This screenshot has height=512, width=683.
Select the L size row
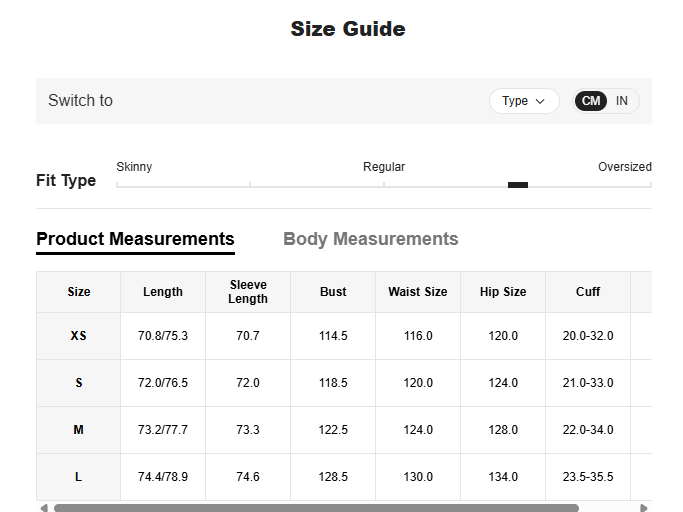78,477
